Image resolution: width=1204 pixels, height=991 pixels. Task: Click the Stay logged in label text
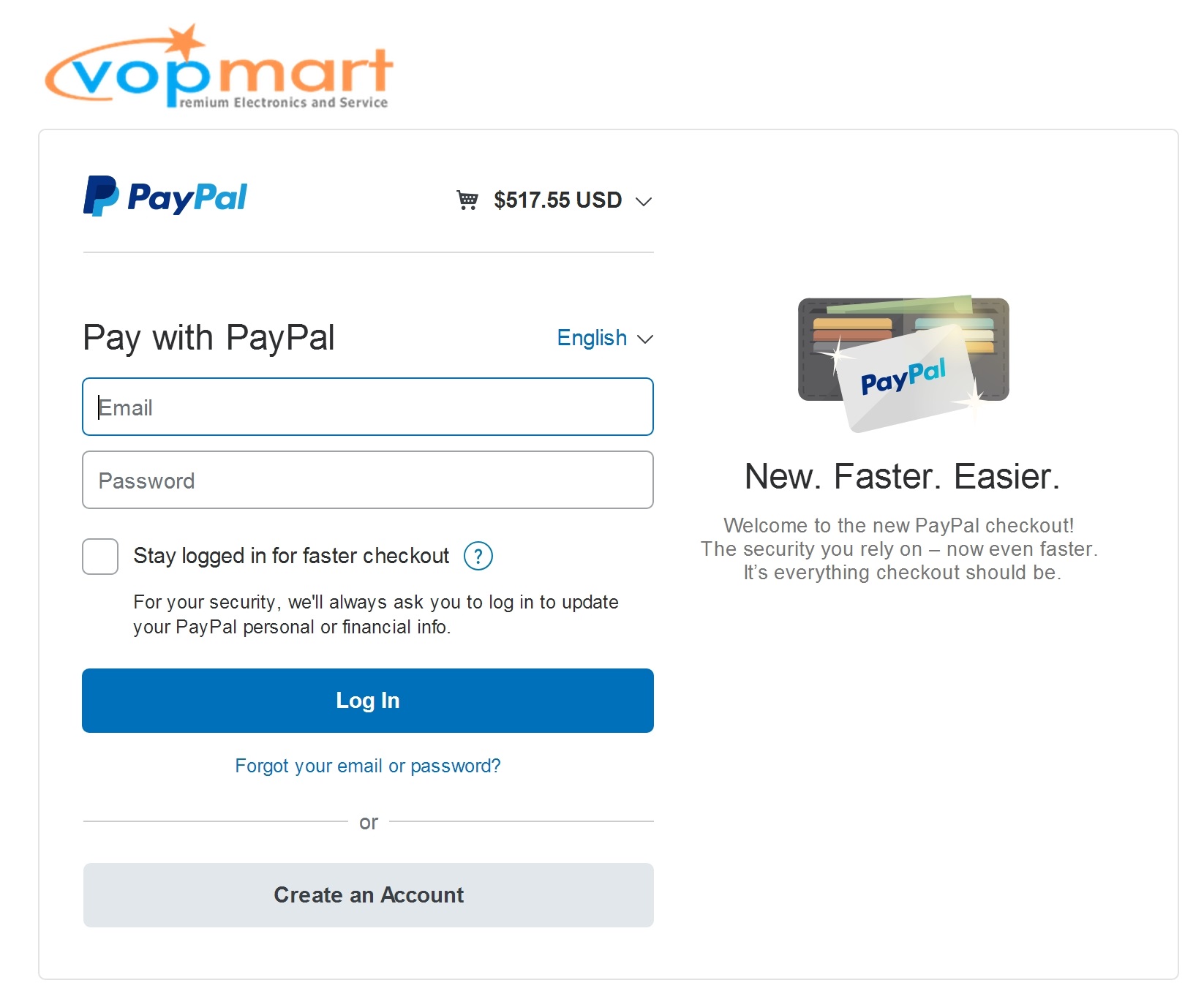pyautogui.click(x=291, y=556)
